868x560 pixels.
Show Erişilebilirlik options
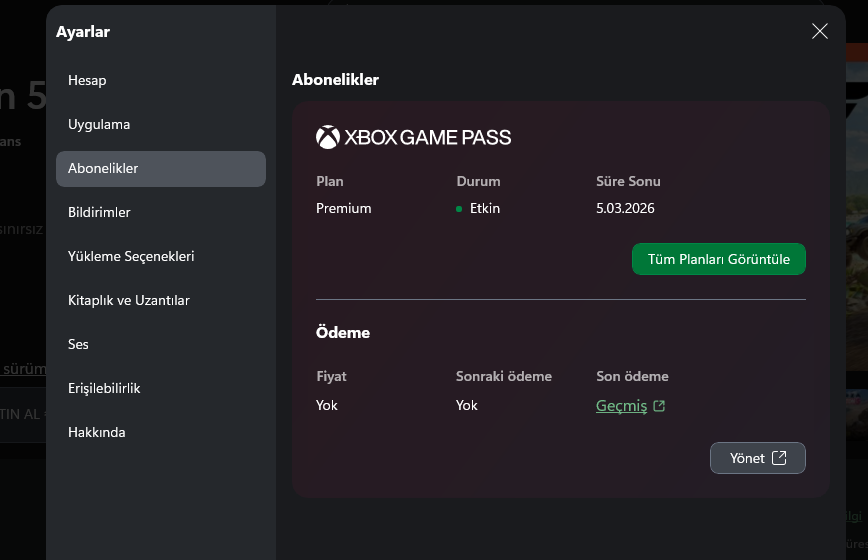click(161, 388)
